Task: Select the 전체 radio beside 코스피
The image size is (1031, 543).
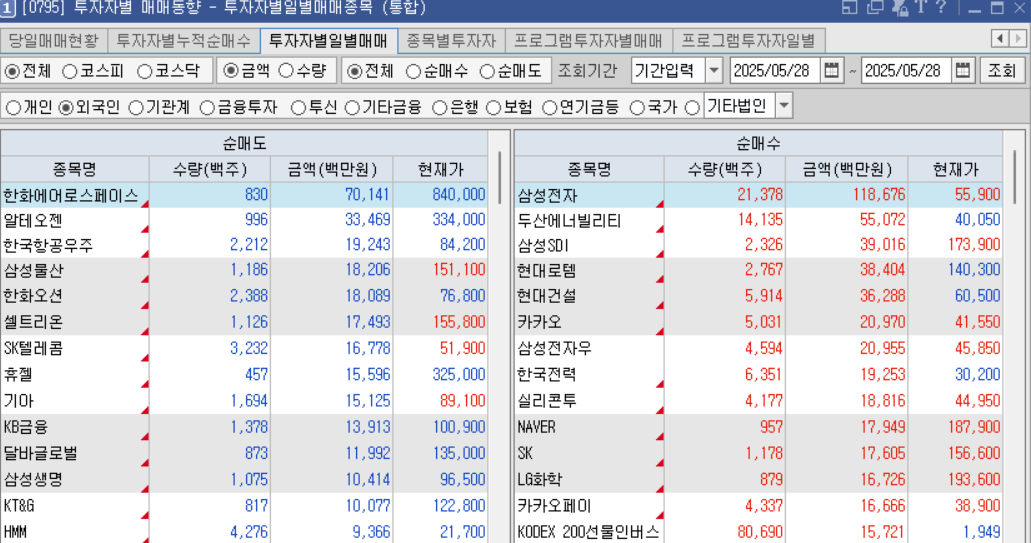Action: point(12,72)
